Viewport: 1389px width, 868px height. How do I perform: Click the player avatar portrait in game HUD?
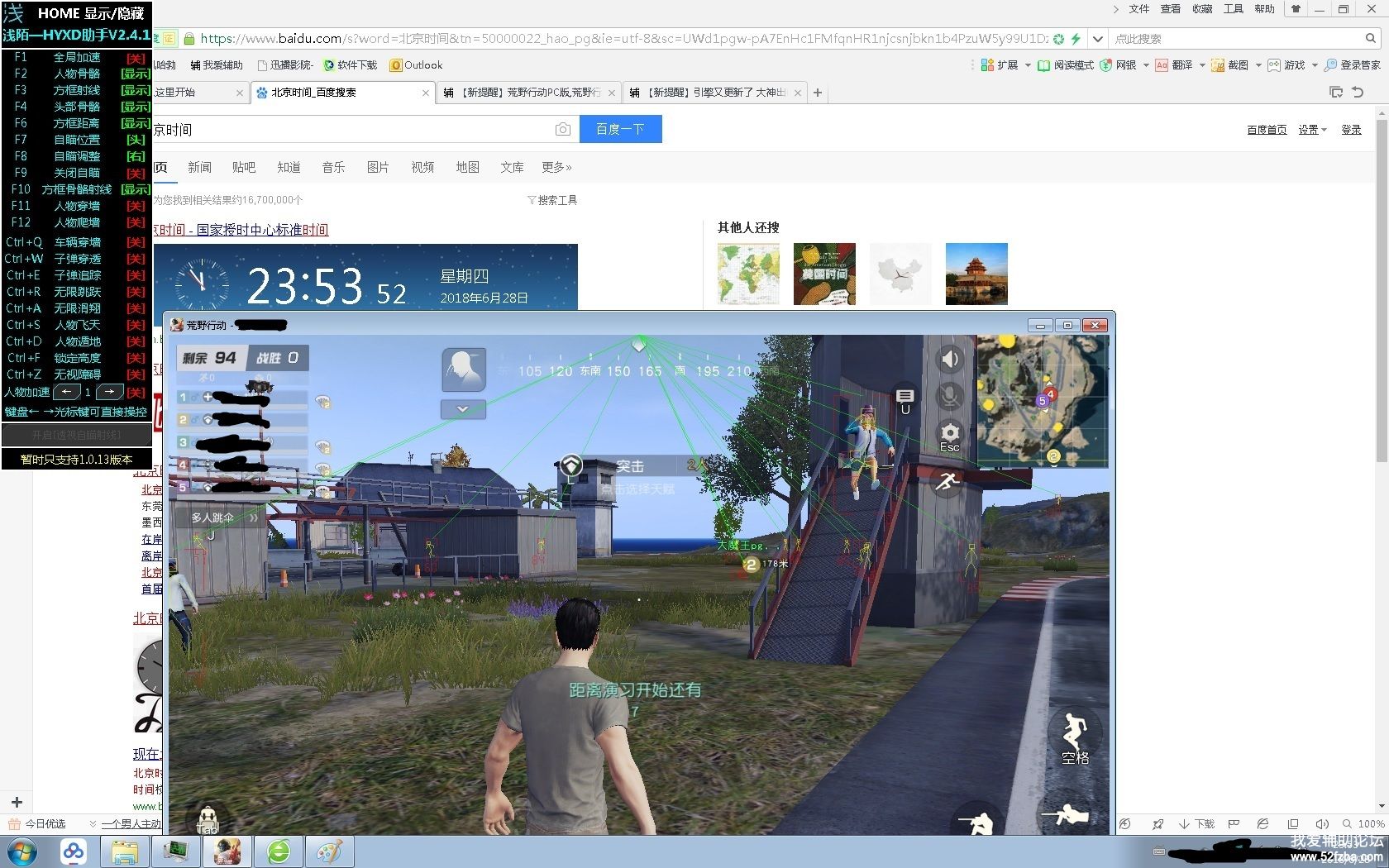pyautogui.click(x=464, y=370)
